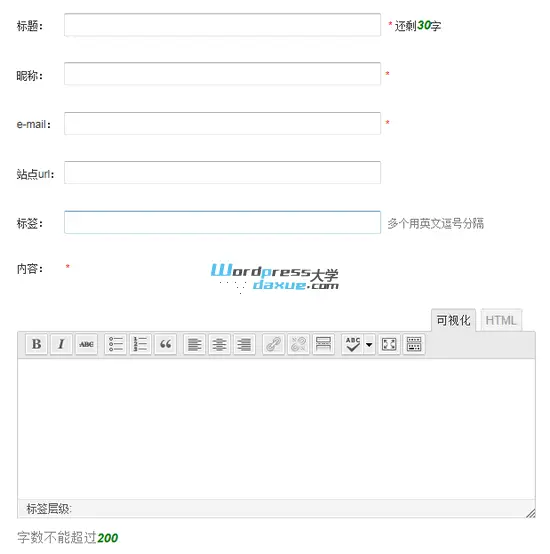Toggle spellchecker ABC checkmark button
Viewport: 550px width, 554px height.
[353, 344]
